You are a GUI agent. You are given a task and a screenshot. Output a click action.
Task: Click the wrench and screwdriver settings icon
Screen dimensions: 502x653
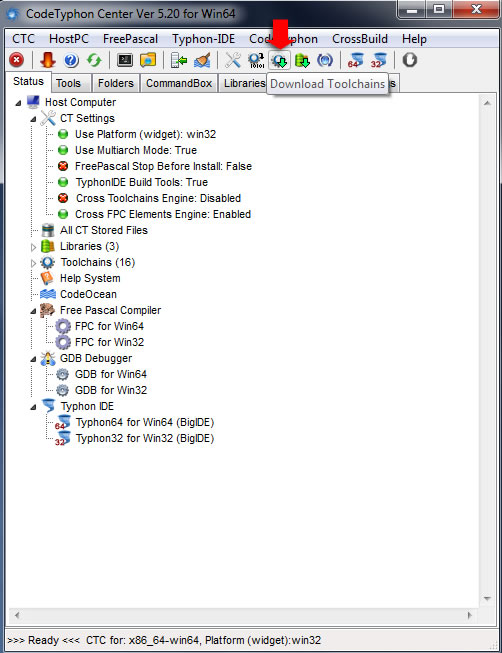233,60
